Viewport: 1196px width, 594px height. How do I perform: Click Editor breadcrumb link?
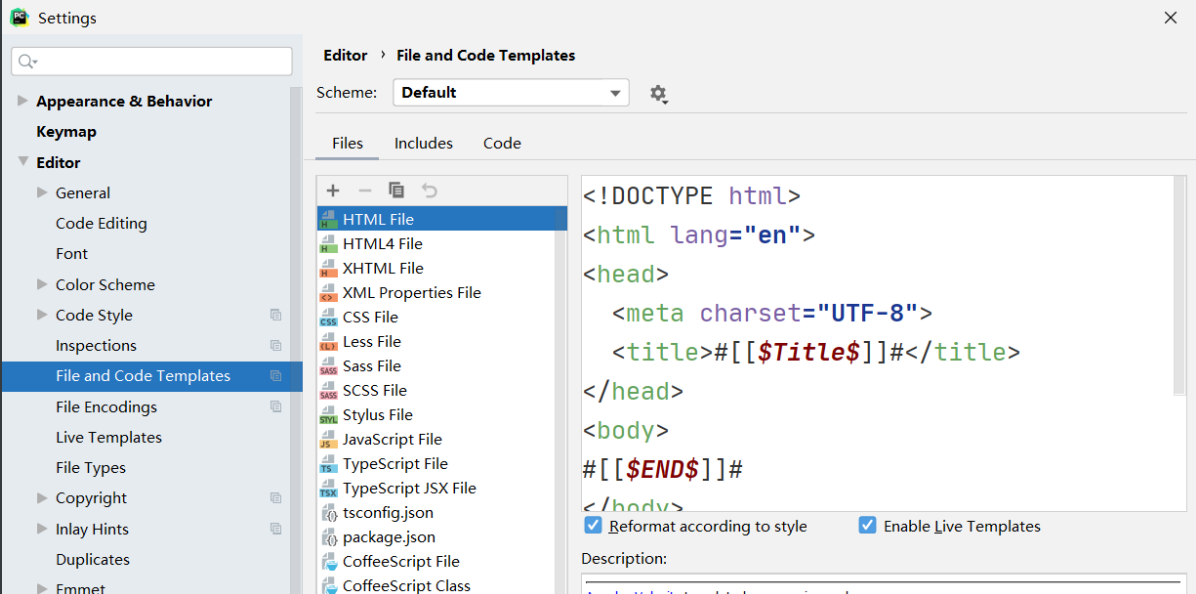345,56
